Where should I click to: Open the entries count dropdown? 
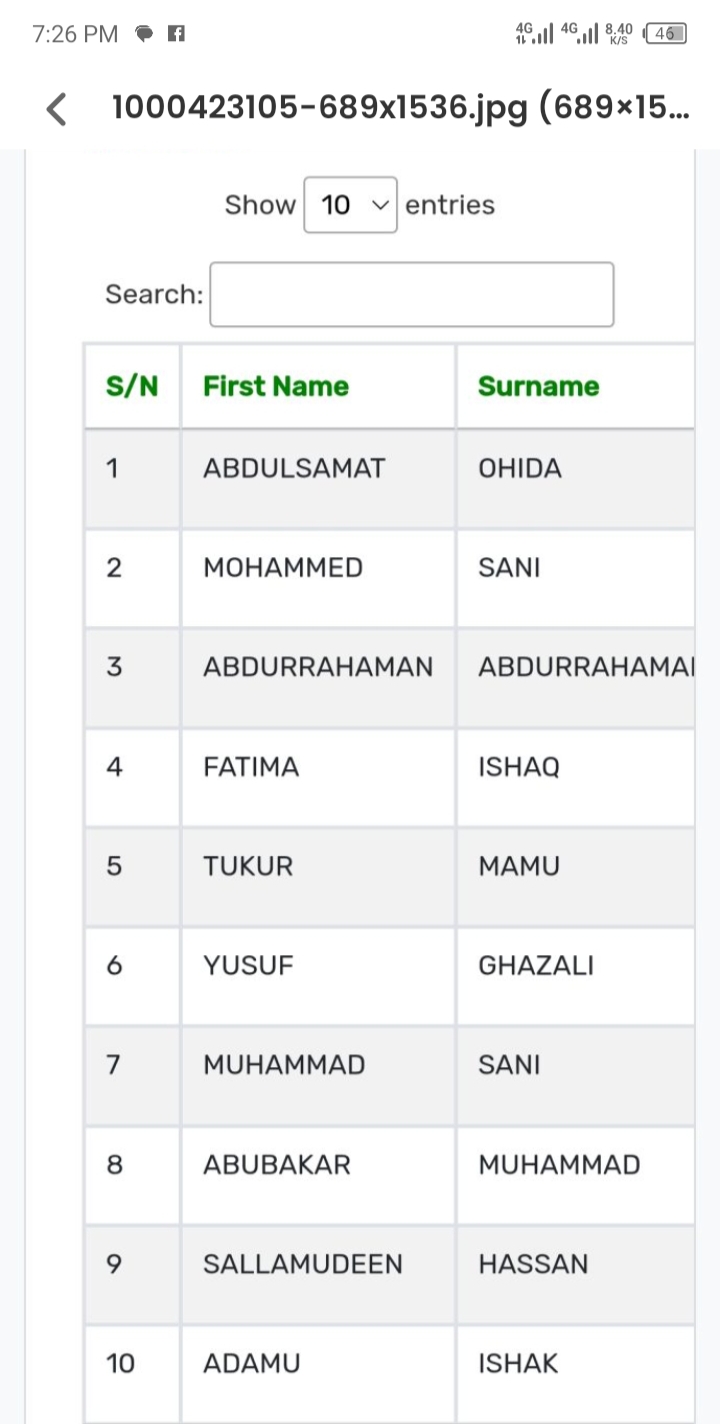[x=350, y=205]
